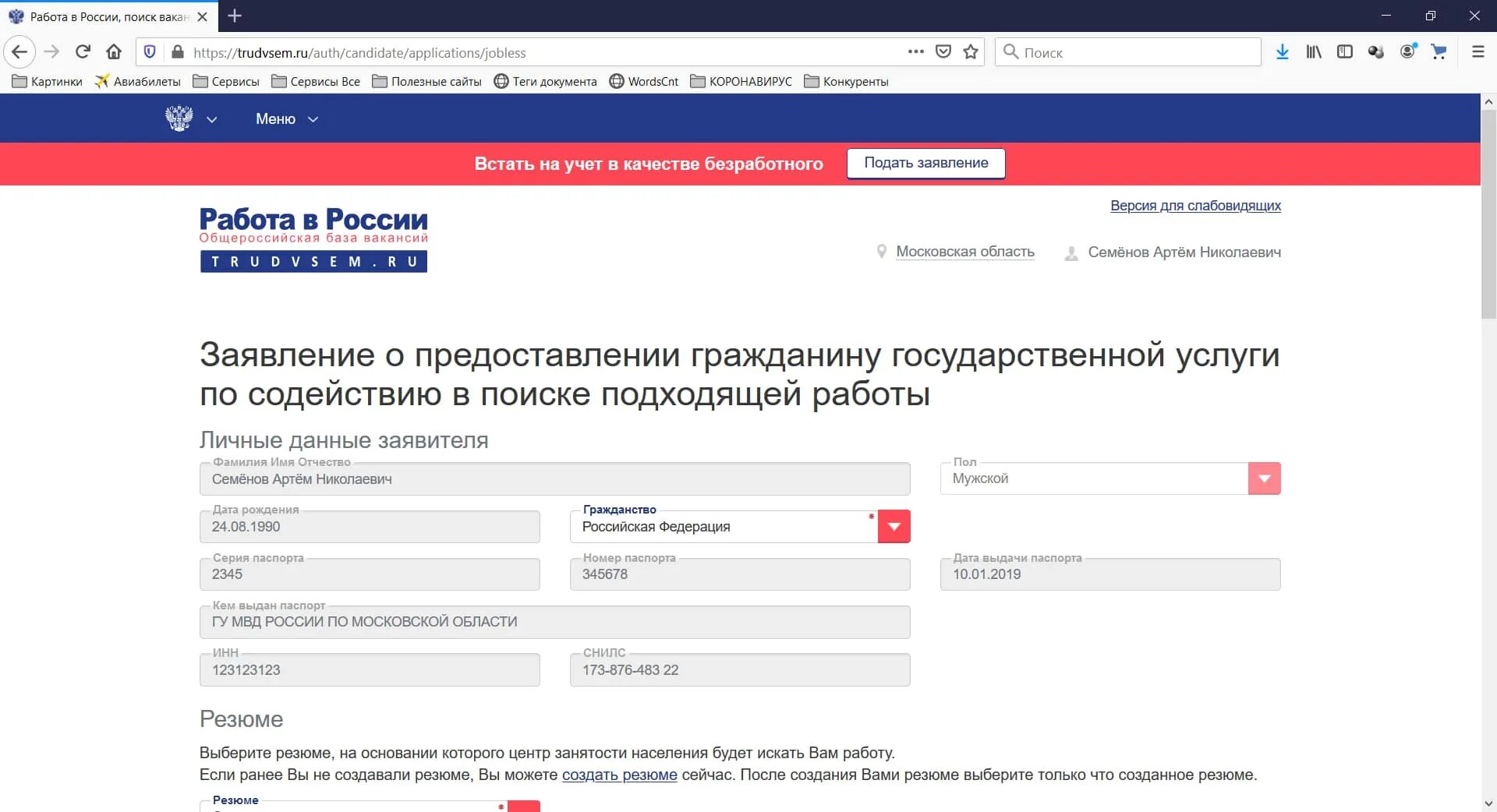Viewport: 1497px width, 812px height.
Task: Toggle the sidebar icon in the toolbar
Action: coord(1345,52)
